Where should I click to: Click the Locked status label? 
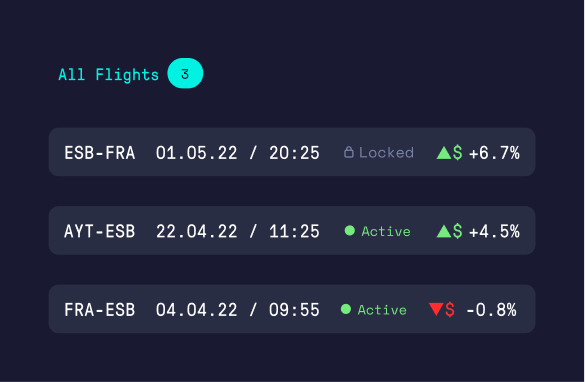click(x=386, y=153)
